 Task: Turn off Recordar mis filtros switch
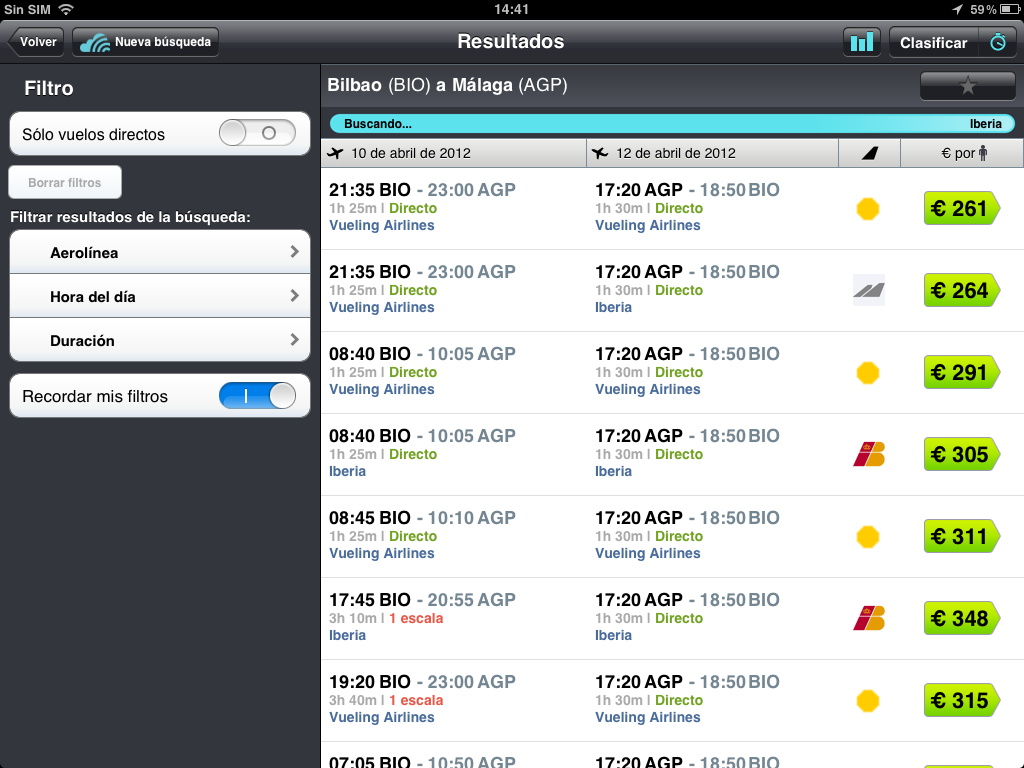click(257, 396)
